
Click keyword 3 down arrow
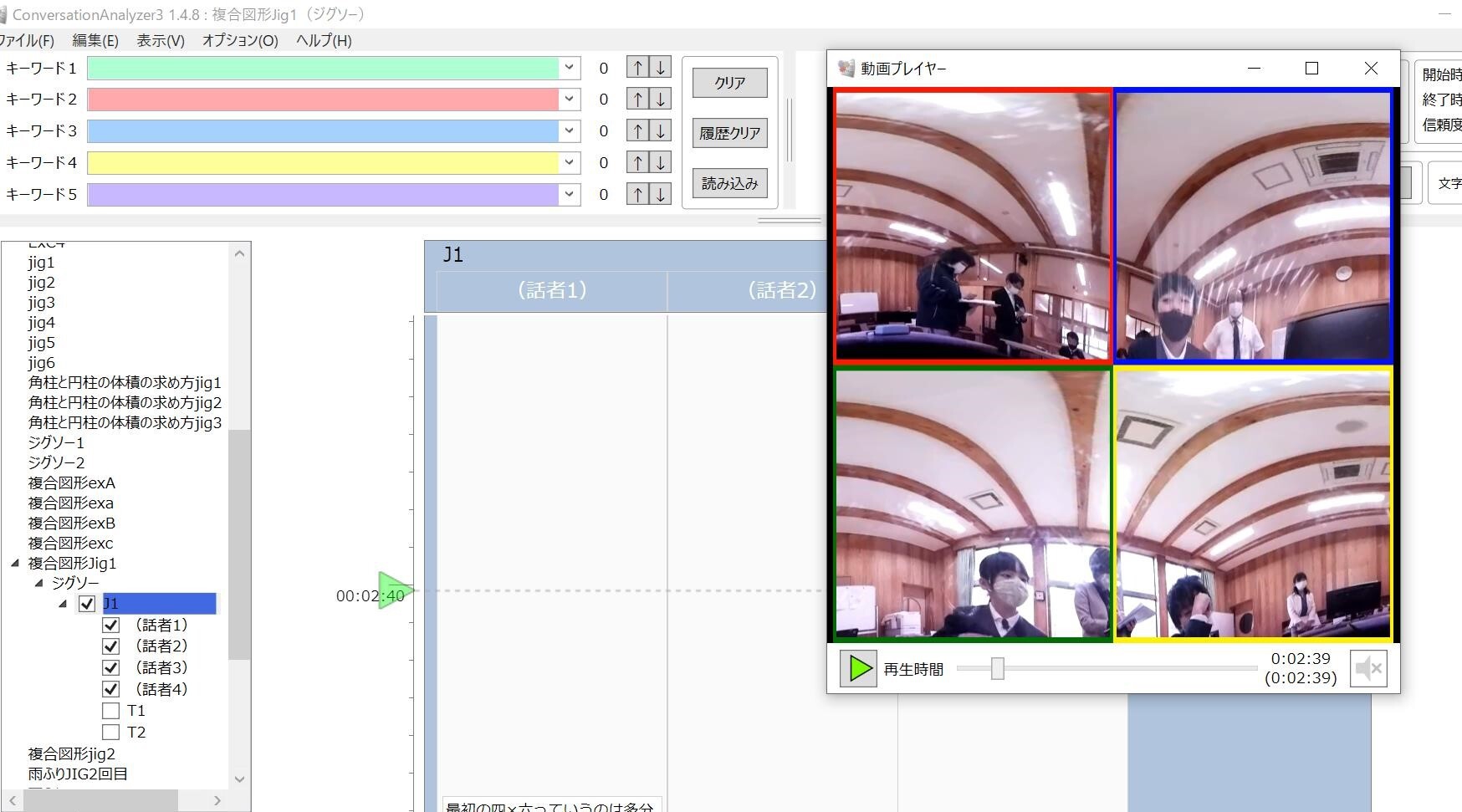(x=661, y=131)
